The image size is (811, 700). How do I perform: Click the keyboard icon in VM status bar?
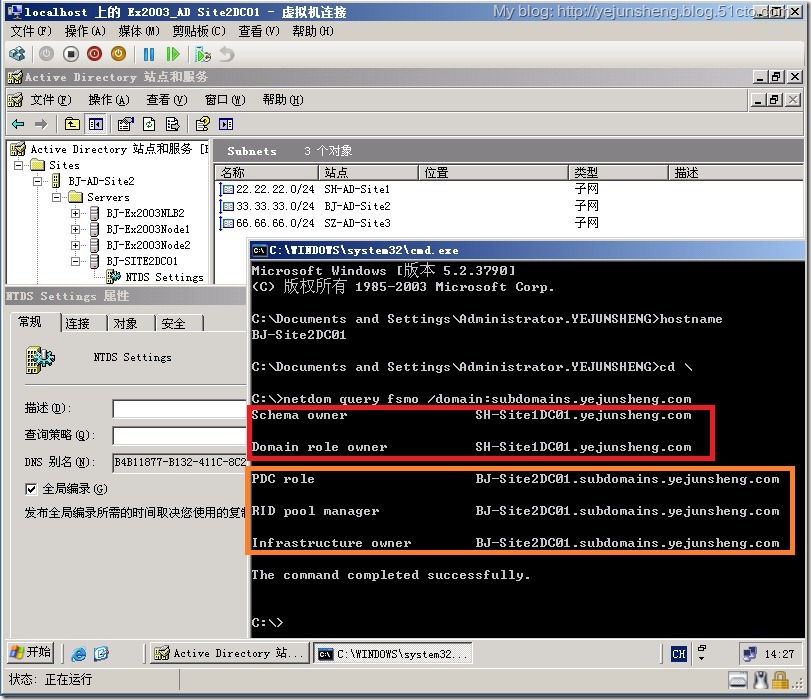[738, 680]
